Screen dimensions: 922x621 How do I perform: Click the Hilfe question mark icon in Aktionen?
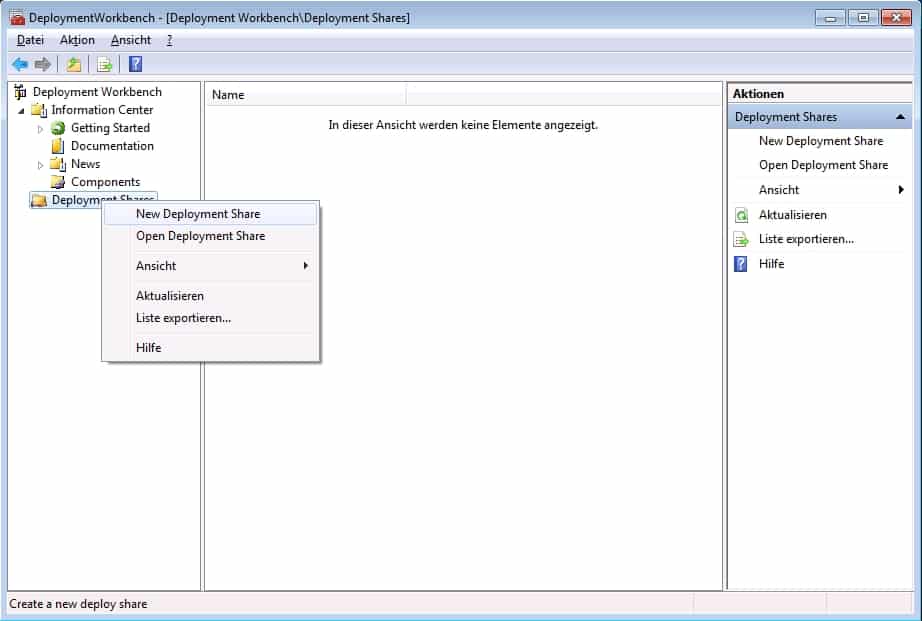(x=741, y=264)
